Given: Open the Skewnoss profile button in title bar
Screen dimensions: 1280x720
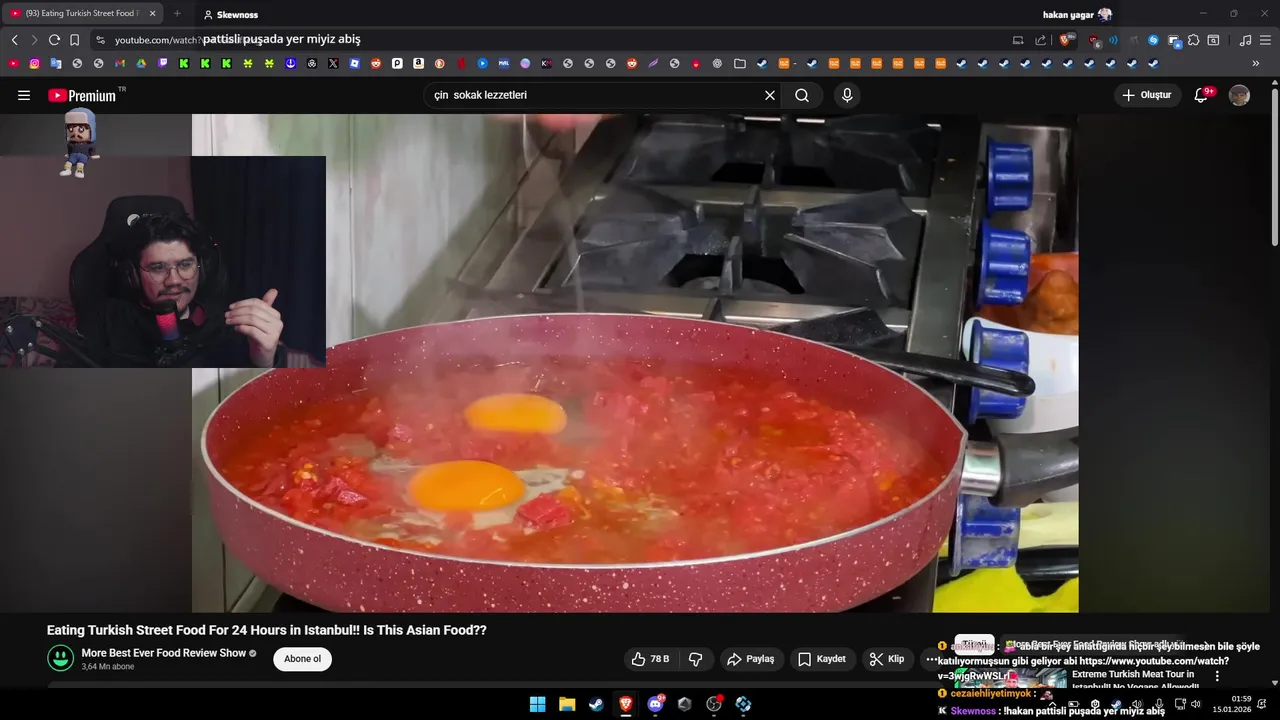Looking at the screenshot, I should 230,15.
